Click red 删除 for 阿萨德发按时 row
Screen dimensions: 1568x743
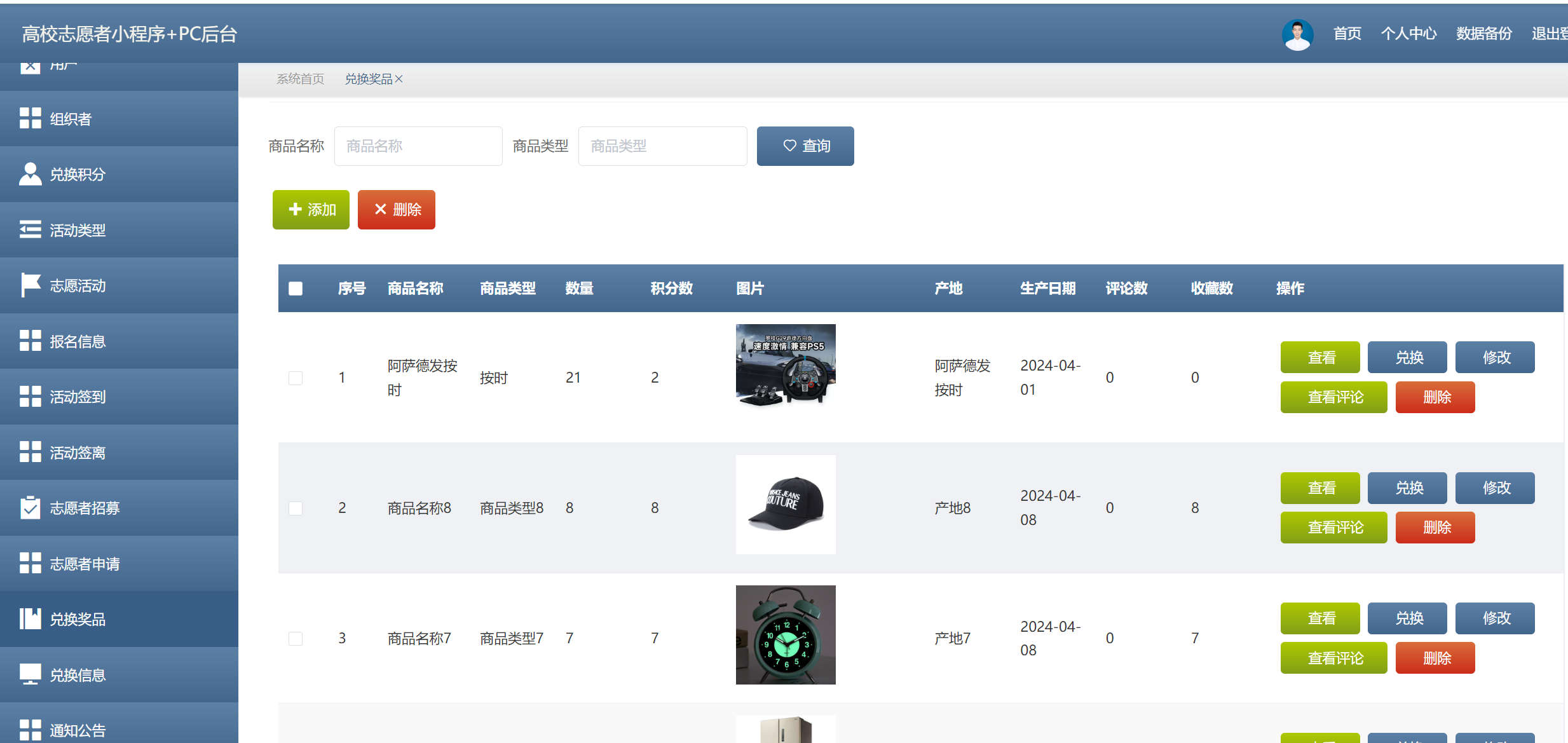click(x=1435, y=397)
